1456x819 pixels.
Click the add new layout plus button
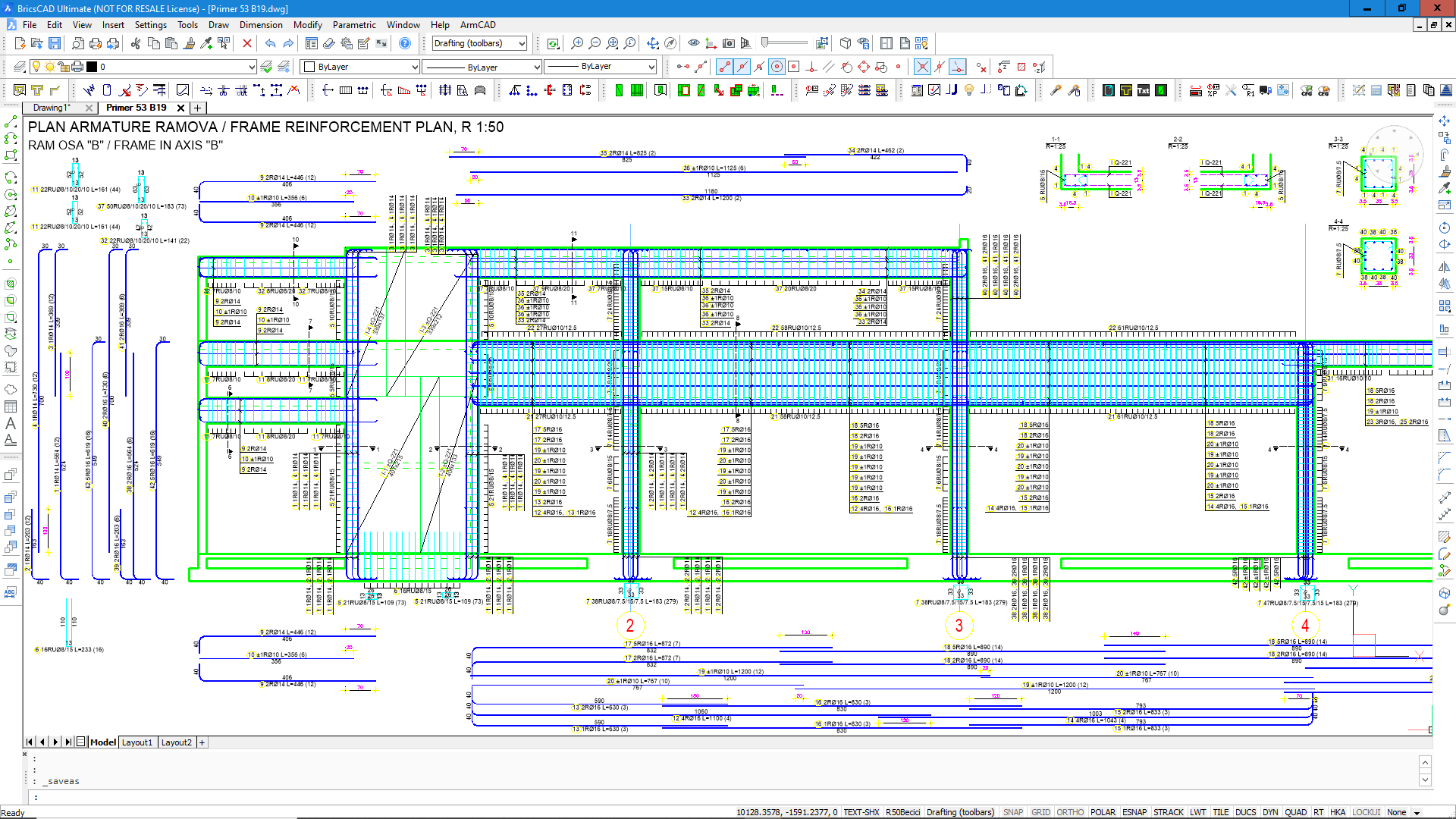tap(202, 742)
